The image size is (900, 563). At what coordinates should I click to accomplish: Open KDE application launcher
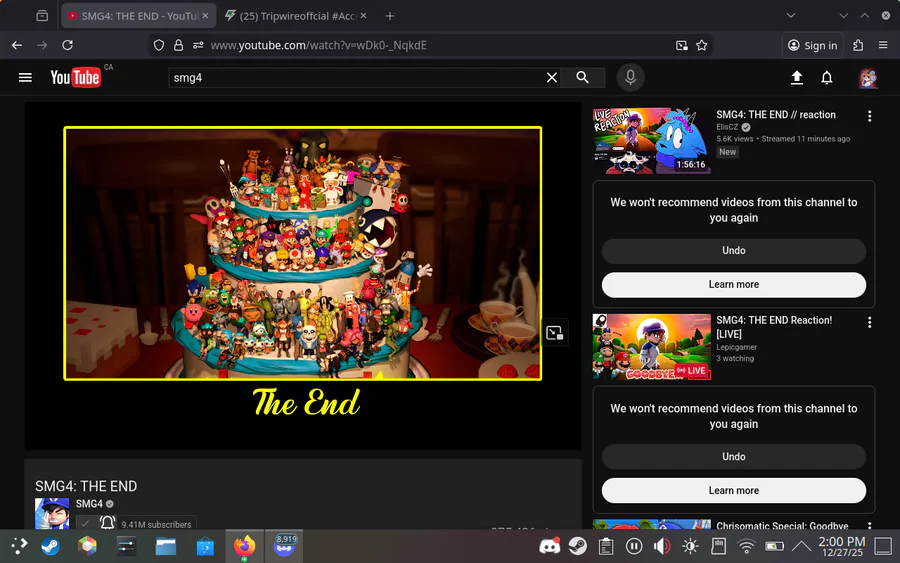19,546
